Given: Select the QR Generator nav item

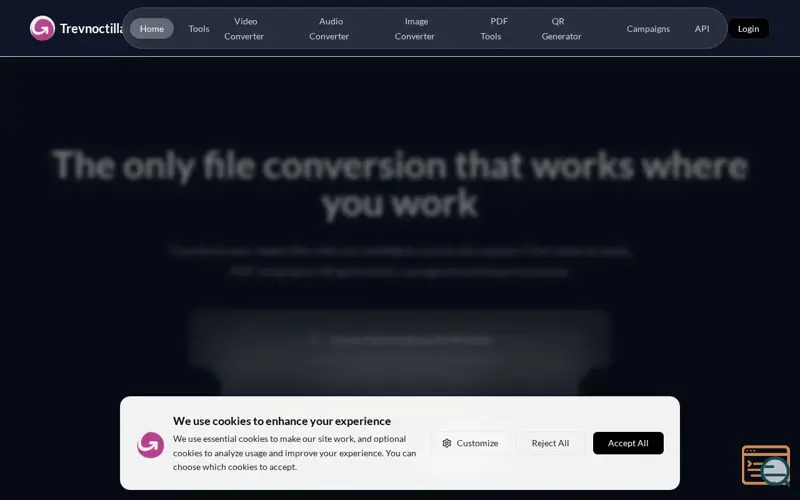Looking at the screenshot, I should point(561,28).
